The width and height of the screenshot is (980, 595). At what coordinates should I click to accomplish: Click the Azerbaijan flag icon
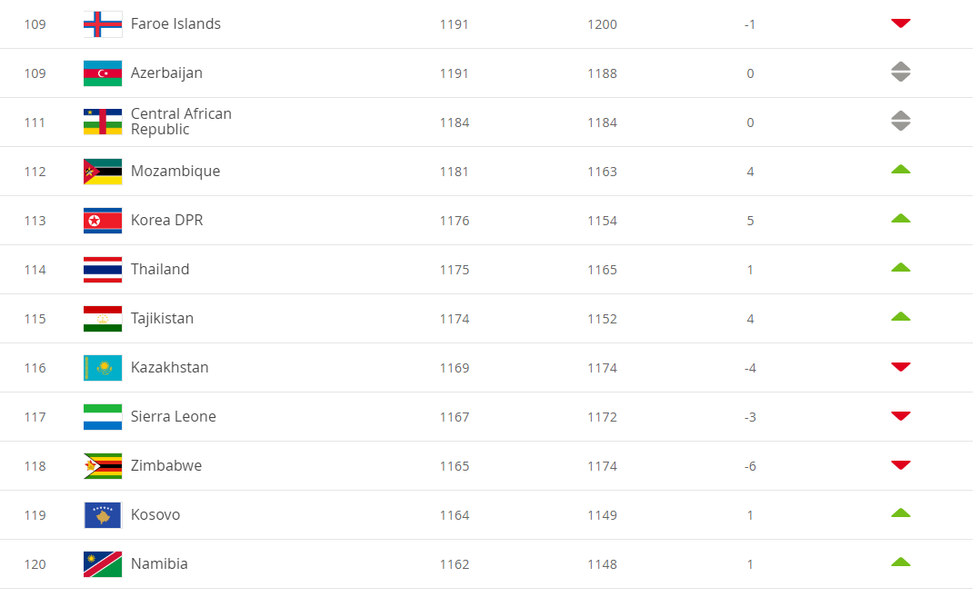102,73
